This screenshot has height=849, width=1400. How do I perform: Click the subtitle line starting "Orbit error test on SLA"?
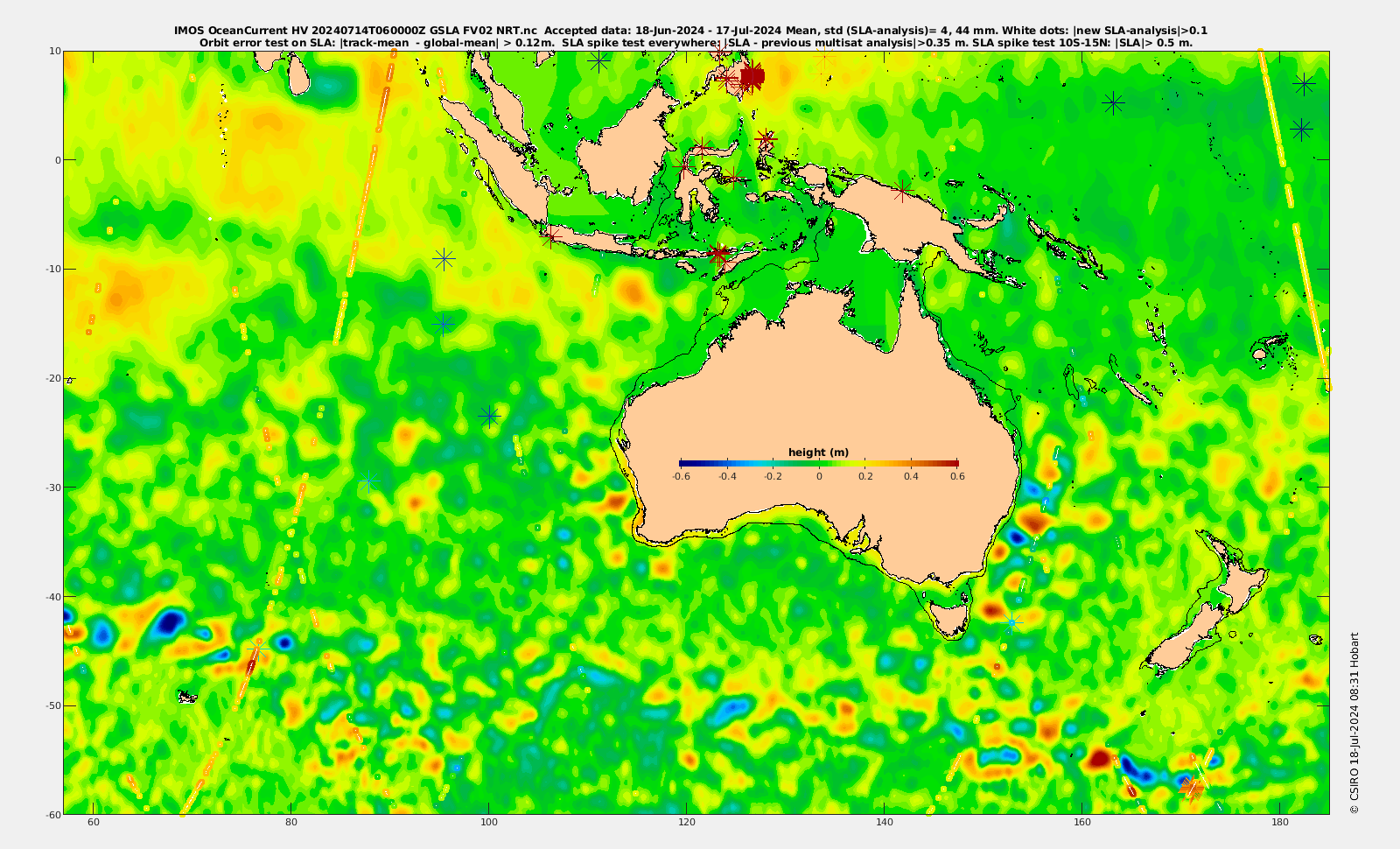pos(696,42)
